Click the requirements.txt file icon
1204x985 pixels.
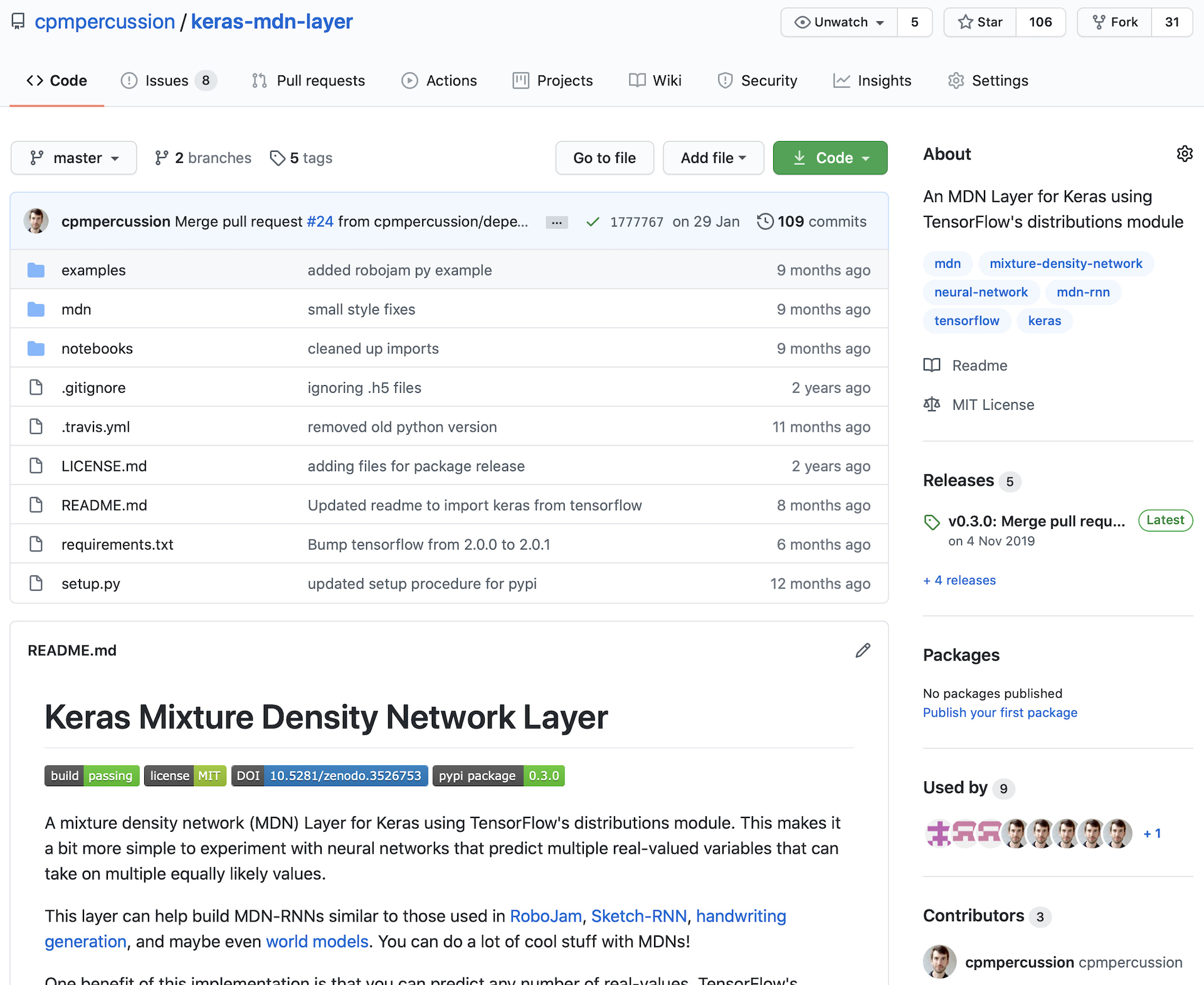pyautogui.click(x=36, y=545)
